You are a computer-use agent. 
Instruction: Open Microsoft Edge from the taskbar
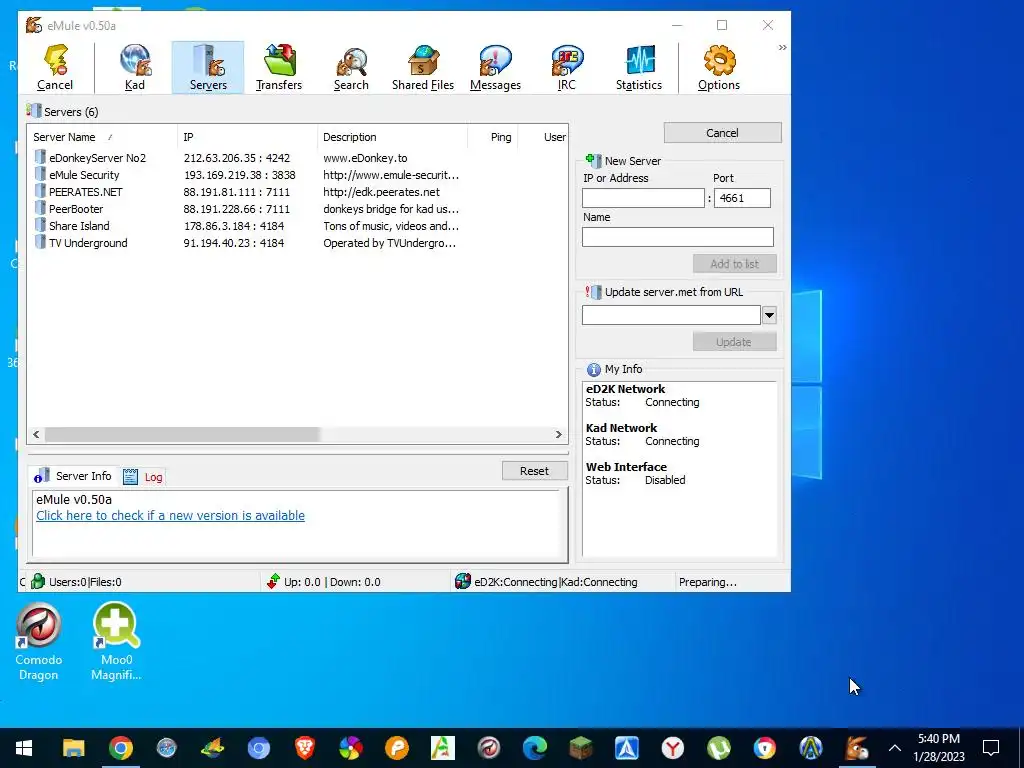coord(535,748)
